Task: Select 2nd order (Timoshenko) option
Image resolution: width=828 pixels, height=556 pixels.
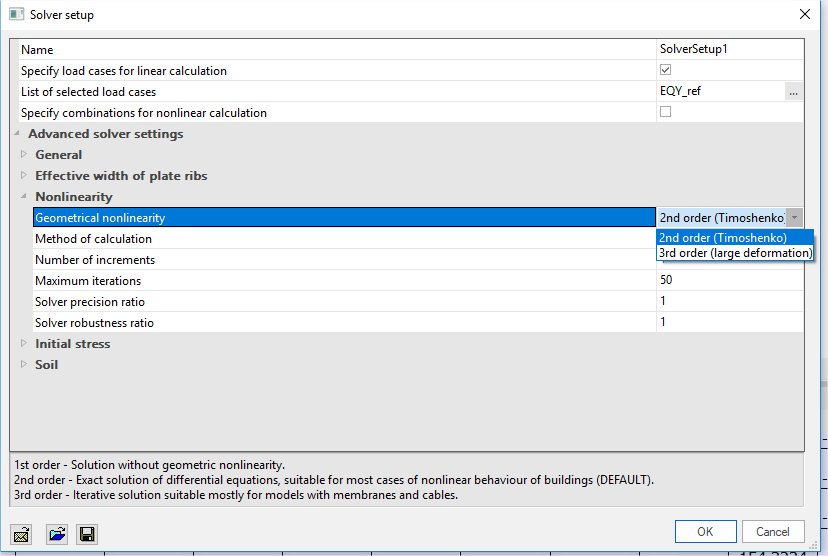Action: pyautogui.click(x=723, y=238)
